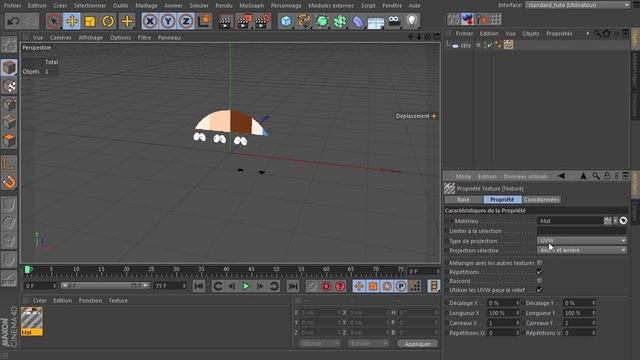The image size is (640, 360).
Task: Click frame 40 on the timeline ruler
Action: (x=226, y=270)
